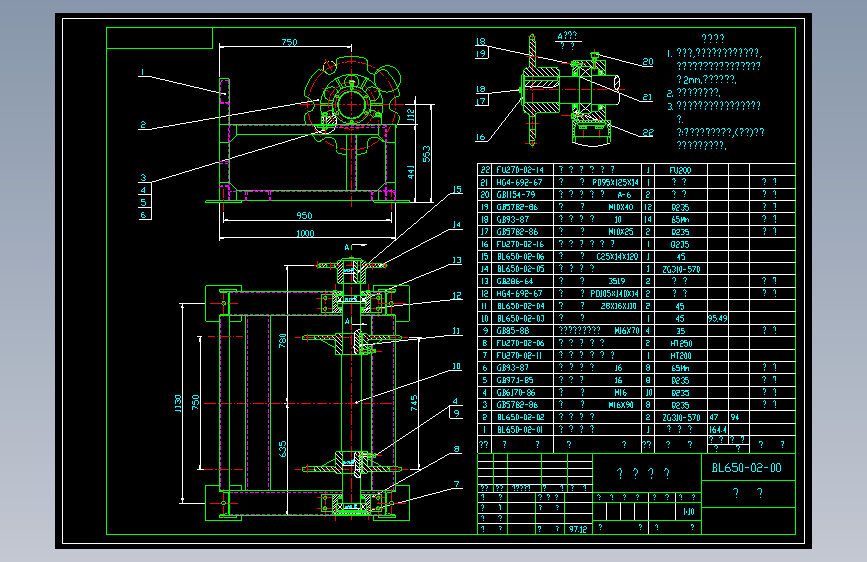Click part code BL650-02-02 in the table
Viewport: 867px width, 562px height.
520,418
